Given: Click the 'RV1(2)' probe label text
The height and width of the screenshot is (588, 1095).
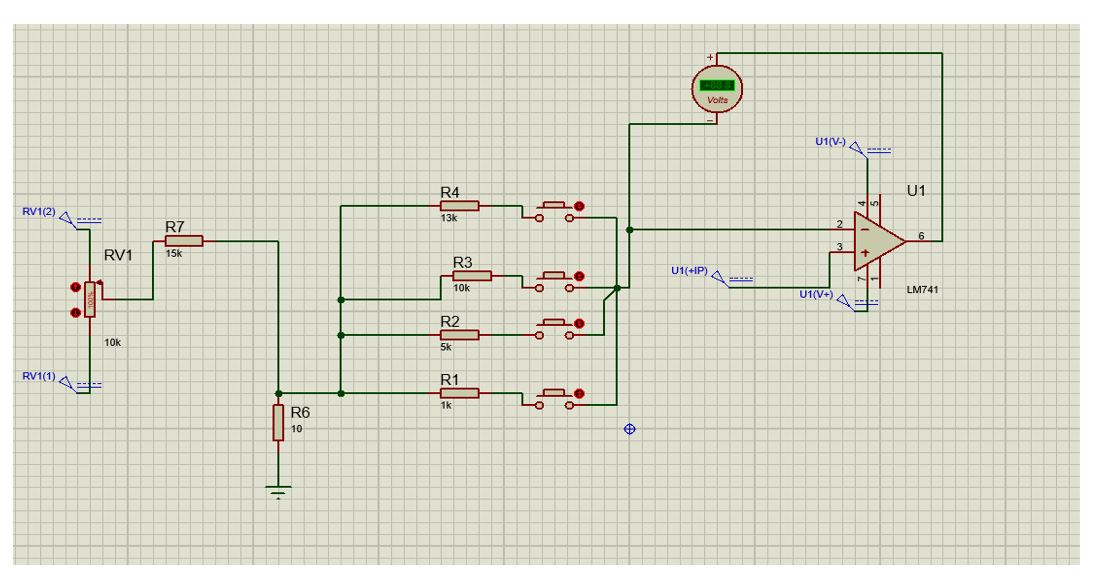Looking at the screenshot, I should tap(39, 212).
